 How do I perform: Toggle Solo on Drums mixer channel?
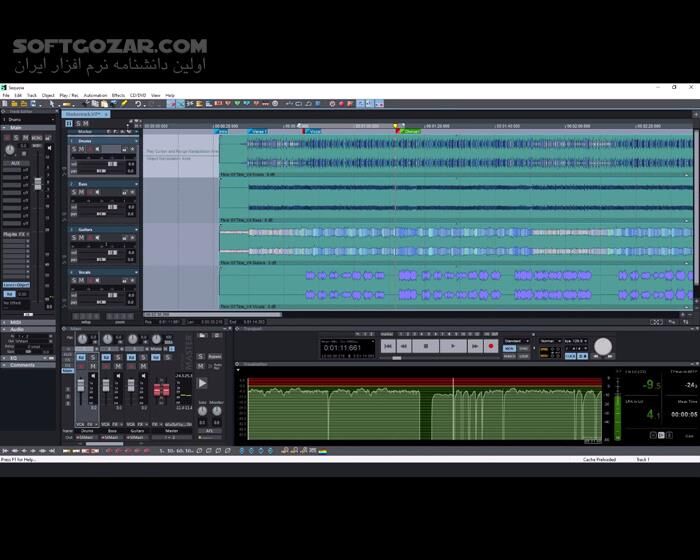[x=93, y=357]
